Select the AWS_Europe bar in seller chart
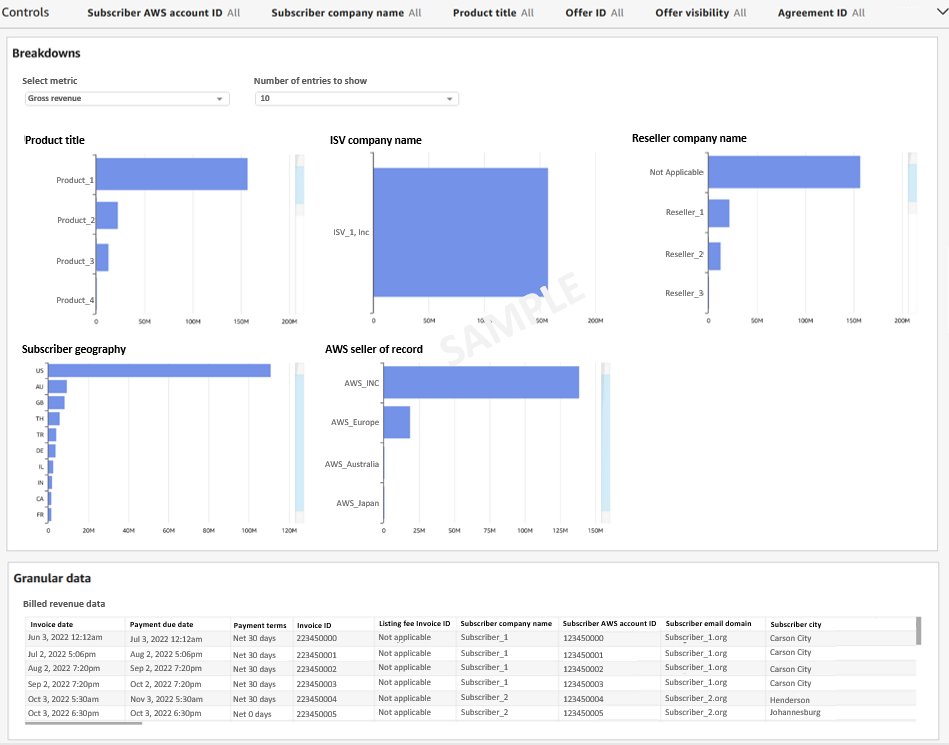949x745 pixels. pos(397,422)
